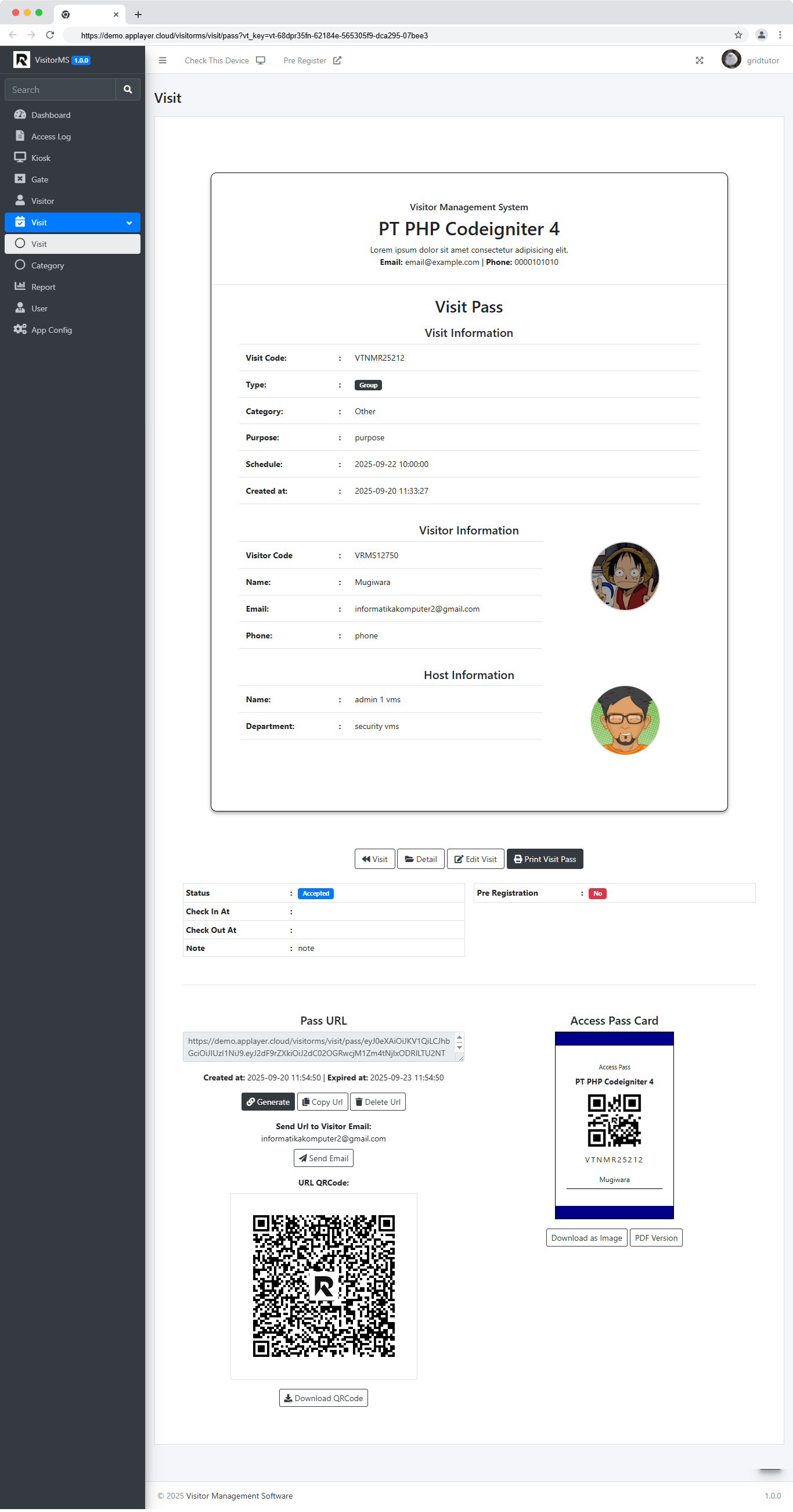Click the Pre Register external link icon
The width and height of the screenshot is (793, 1512).
337,60
